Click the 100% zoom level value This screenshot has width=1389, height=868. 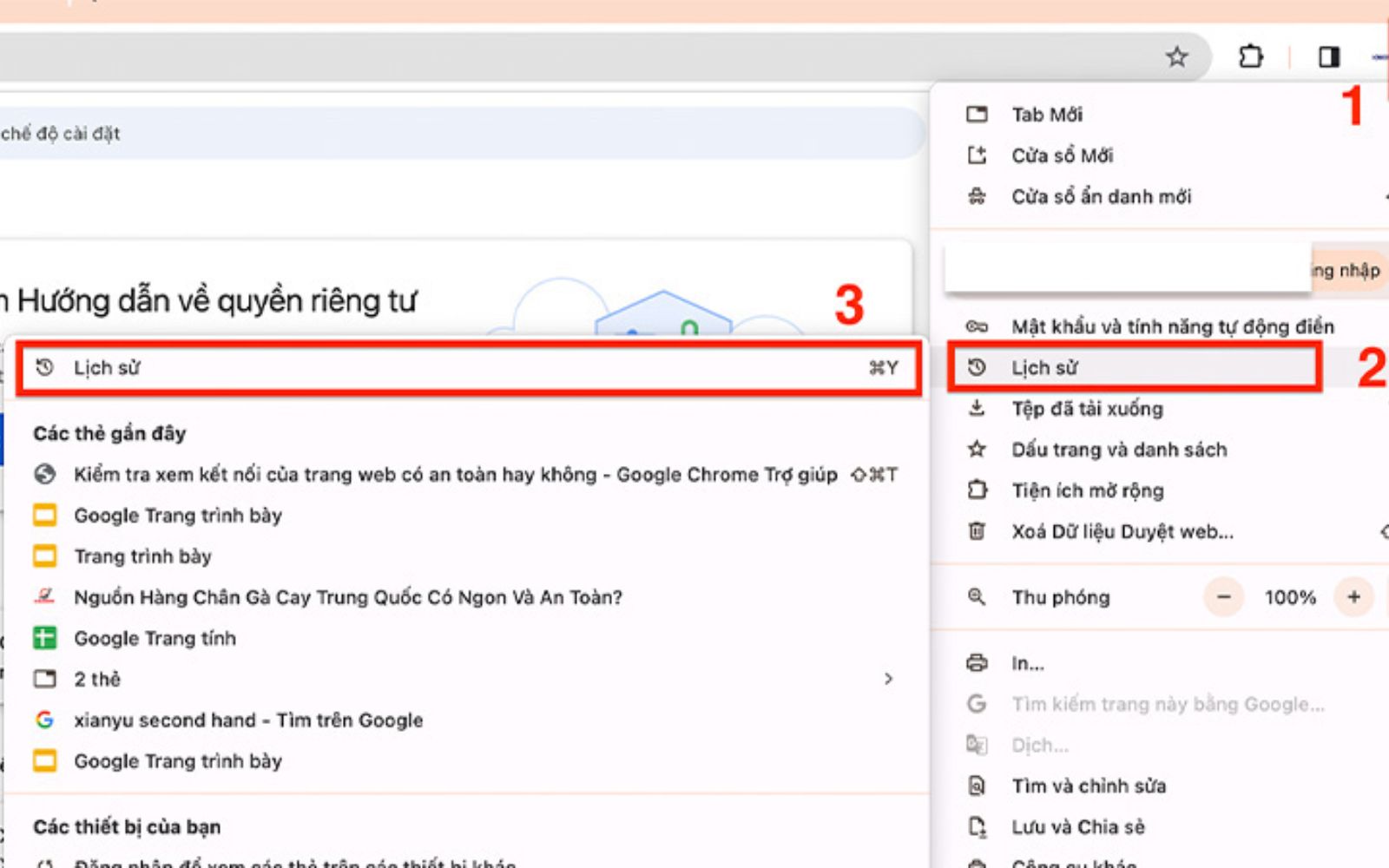(x=1290, y=597)
